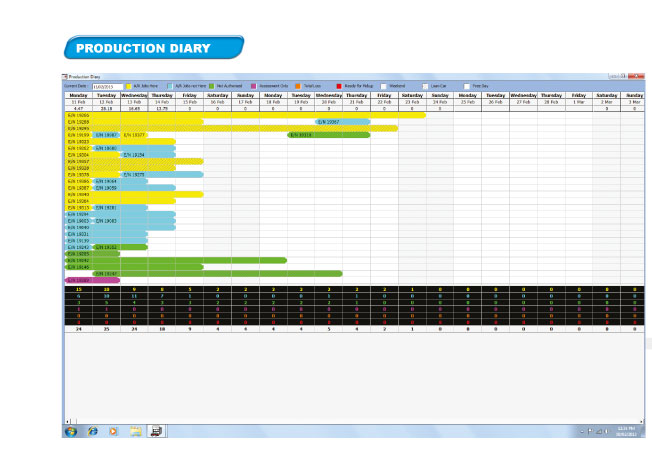Click the Free Day legend box
The height and width of the screenshot is (452, 652).
click(466, 86)
